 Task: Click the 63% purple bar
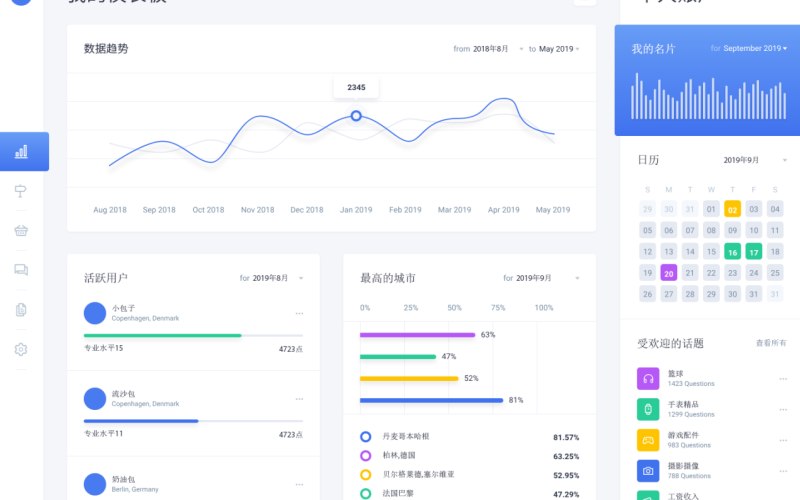[x=417, y=335]
